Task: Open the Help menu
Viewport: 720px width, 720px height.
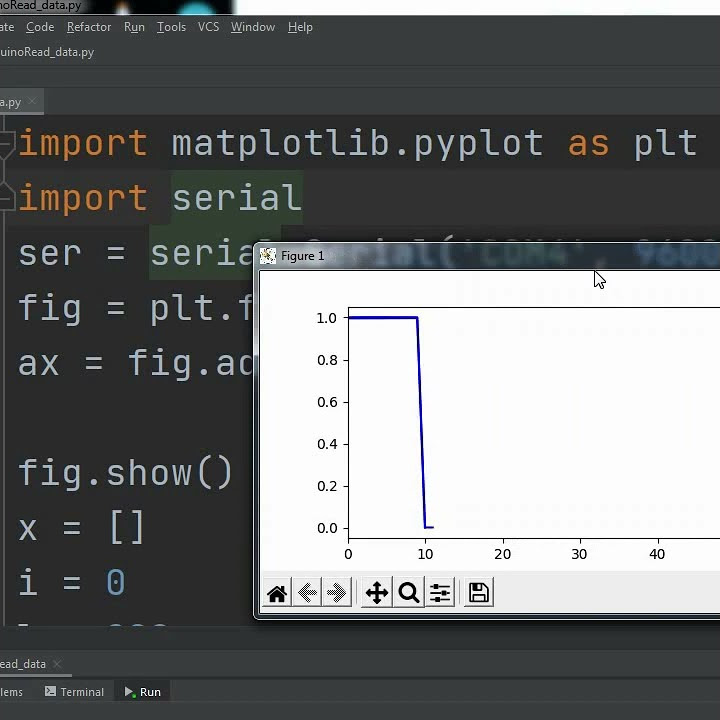Action: click(300, 27)
